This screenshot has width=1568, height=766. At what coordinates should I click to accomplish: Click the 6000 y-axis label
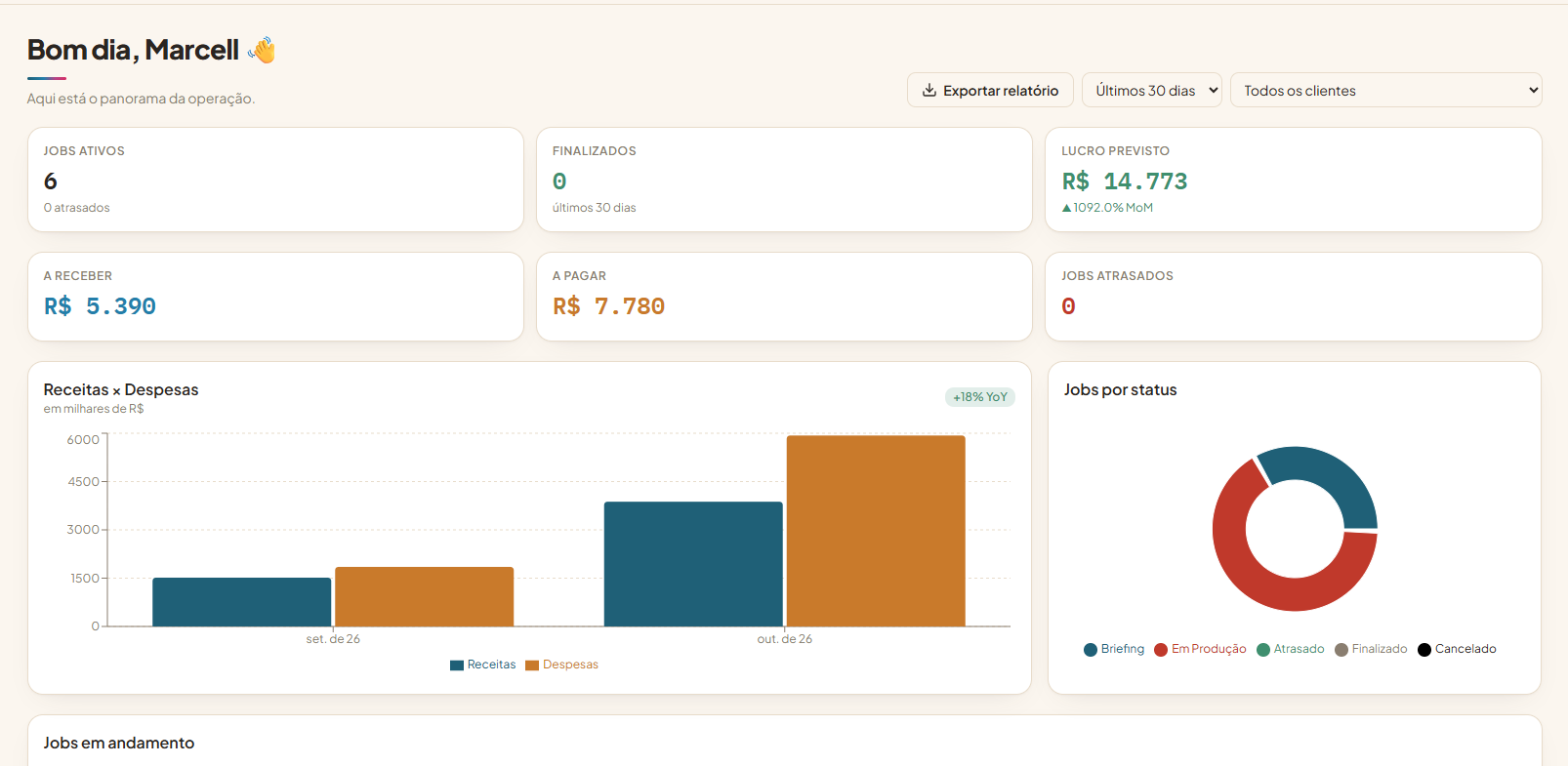83,440
